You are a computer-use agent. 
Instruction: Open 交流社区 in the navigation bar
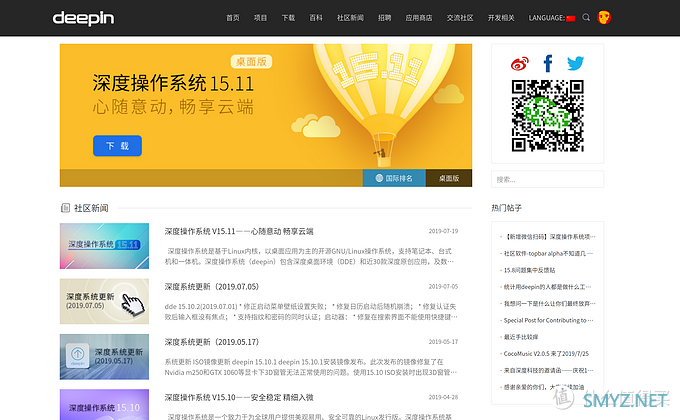coord(460,18)
